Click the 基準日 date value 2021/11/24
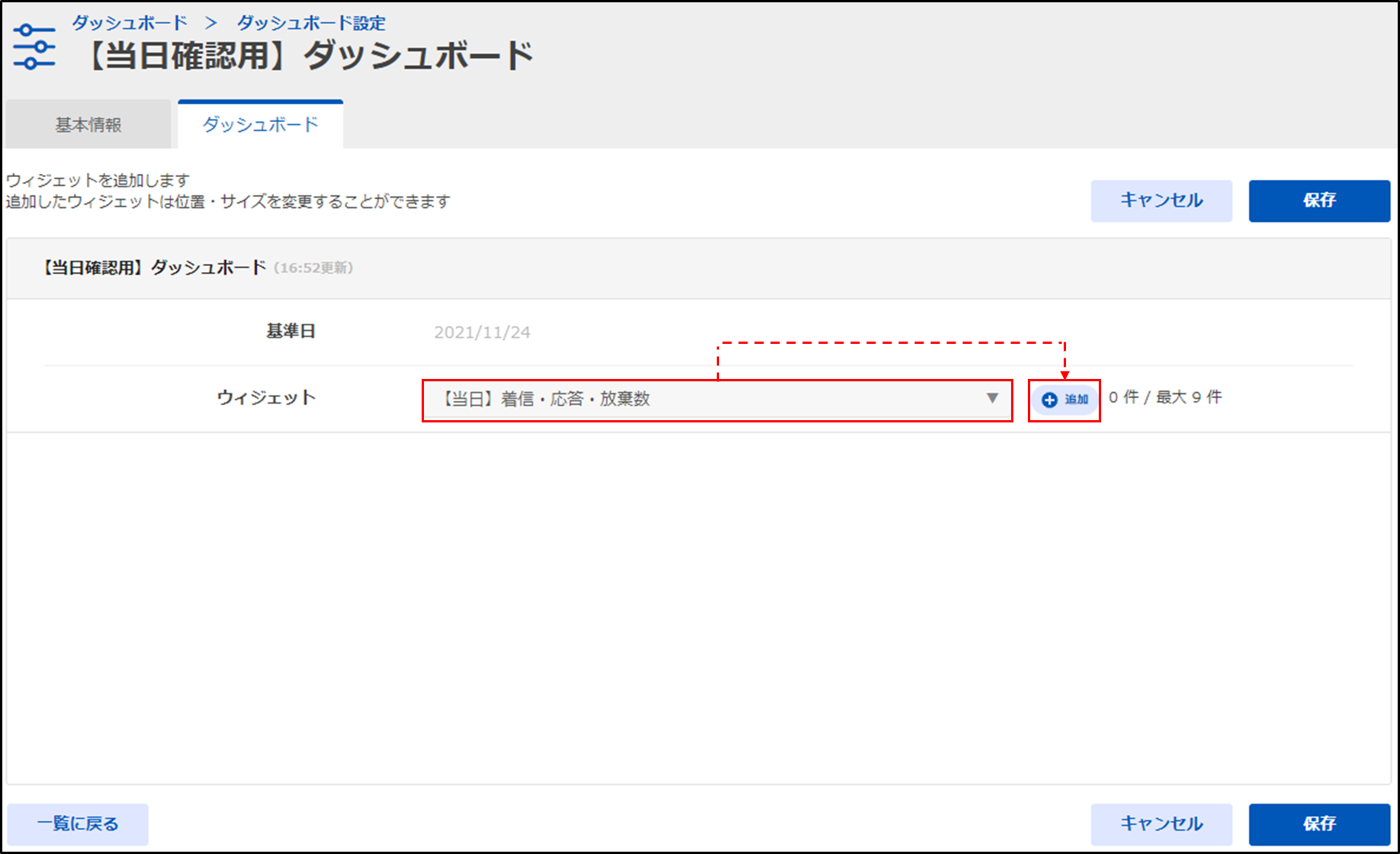 [x=482, y=332]
